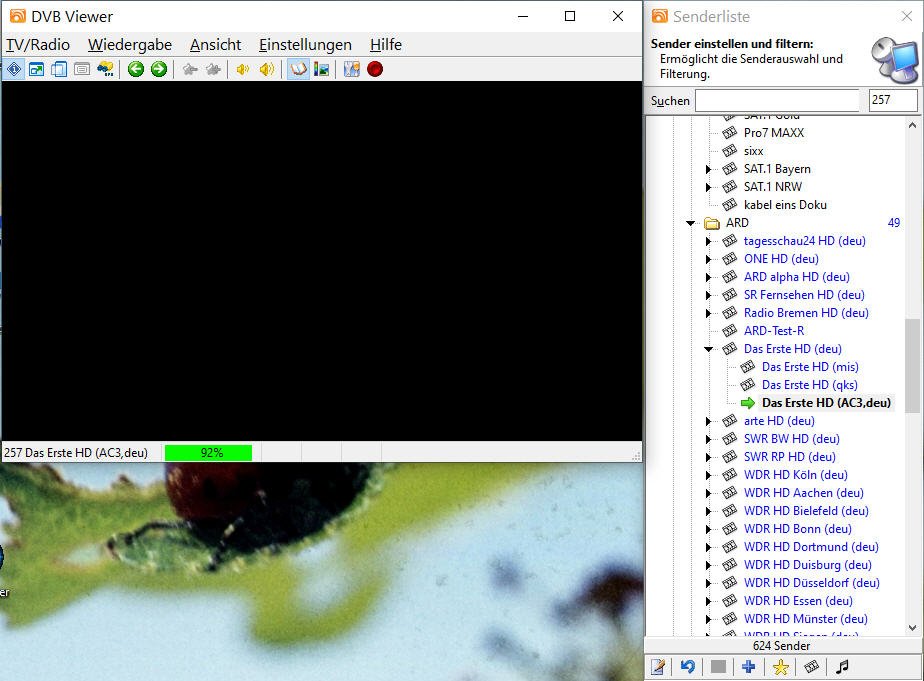Toggle the channel list edit mode icon
Image resolution: width=924 pixels, height=681 pixels.
658,667
